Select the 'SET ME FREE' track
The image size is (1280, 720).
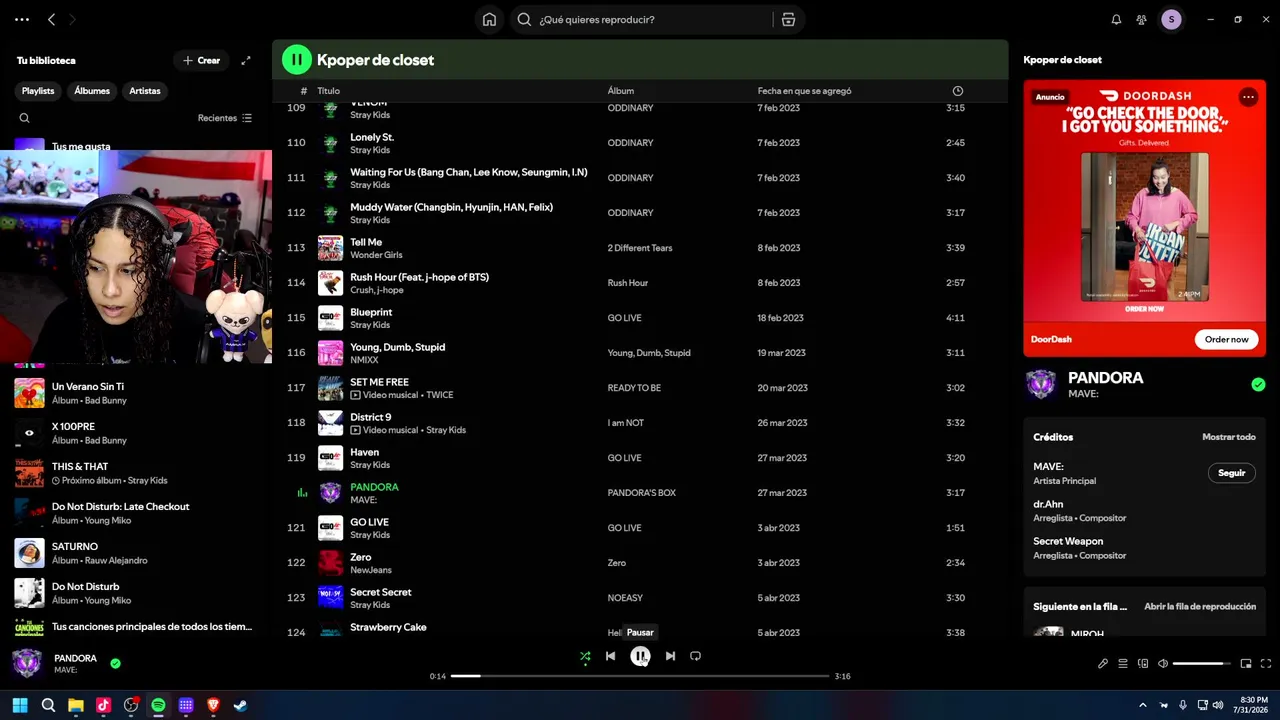click(x=640, y=388)
